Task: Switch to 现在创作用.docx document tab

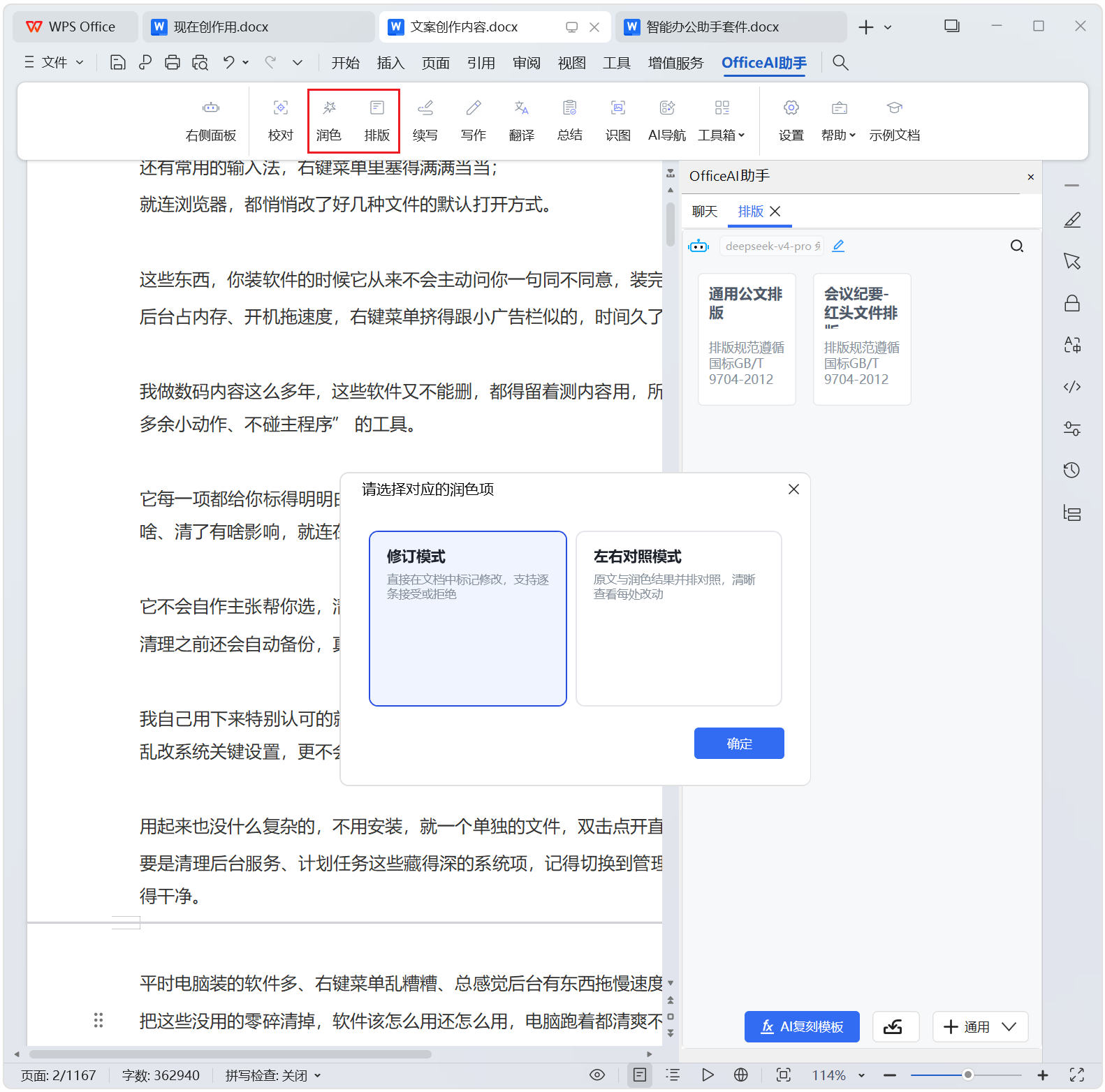Action: click(x=258, y=27)
